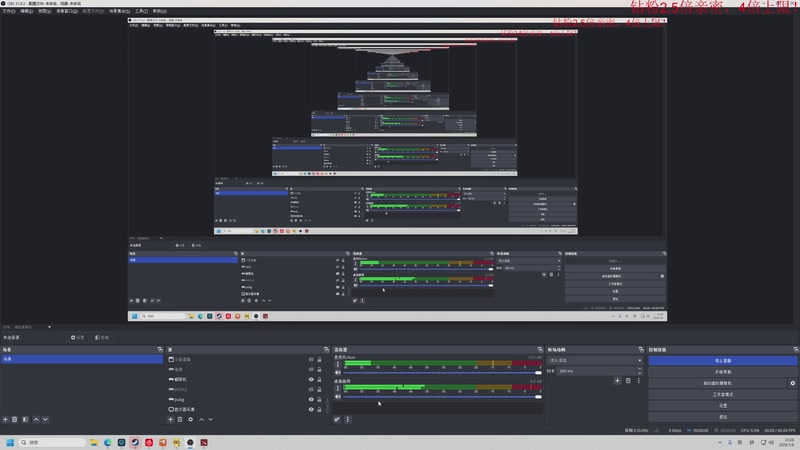800x450 pixels.
Task: Pop out the Scene Transitions dock
Action: coord(641,349)
